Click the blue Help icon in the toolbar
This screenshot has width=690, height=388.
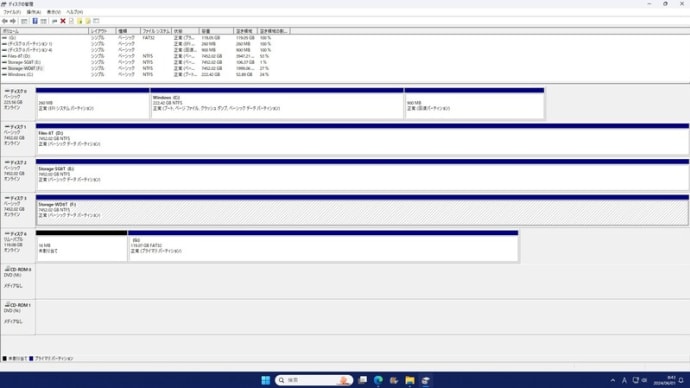(35, 21)
